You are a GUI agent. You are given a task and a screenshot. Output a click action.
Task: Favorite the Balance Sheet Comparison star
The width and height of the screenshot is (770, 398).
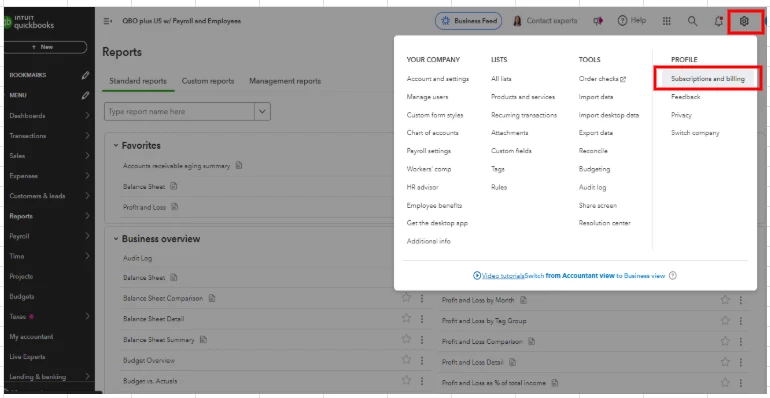pos(406,297)
